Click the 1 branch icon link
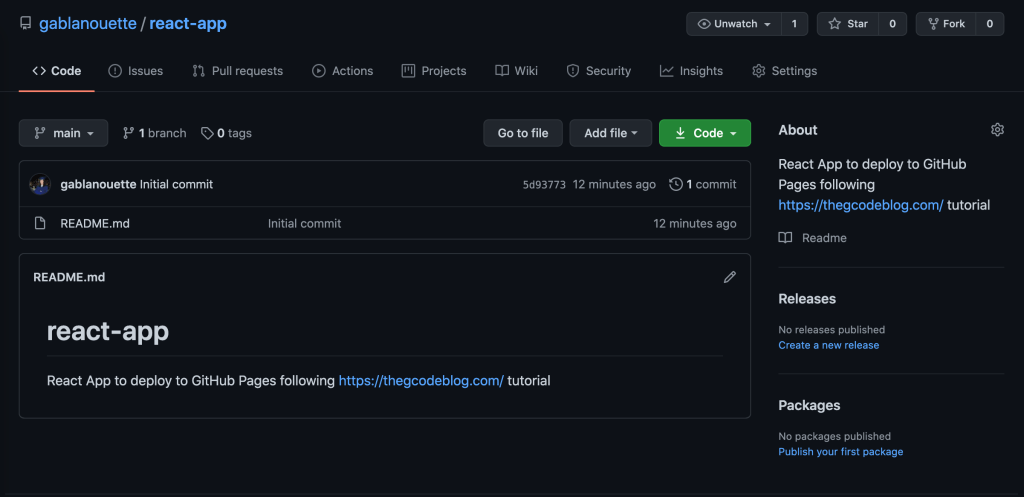Viewport: 1024px width, 497px height. (x=128, y=133)
